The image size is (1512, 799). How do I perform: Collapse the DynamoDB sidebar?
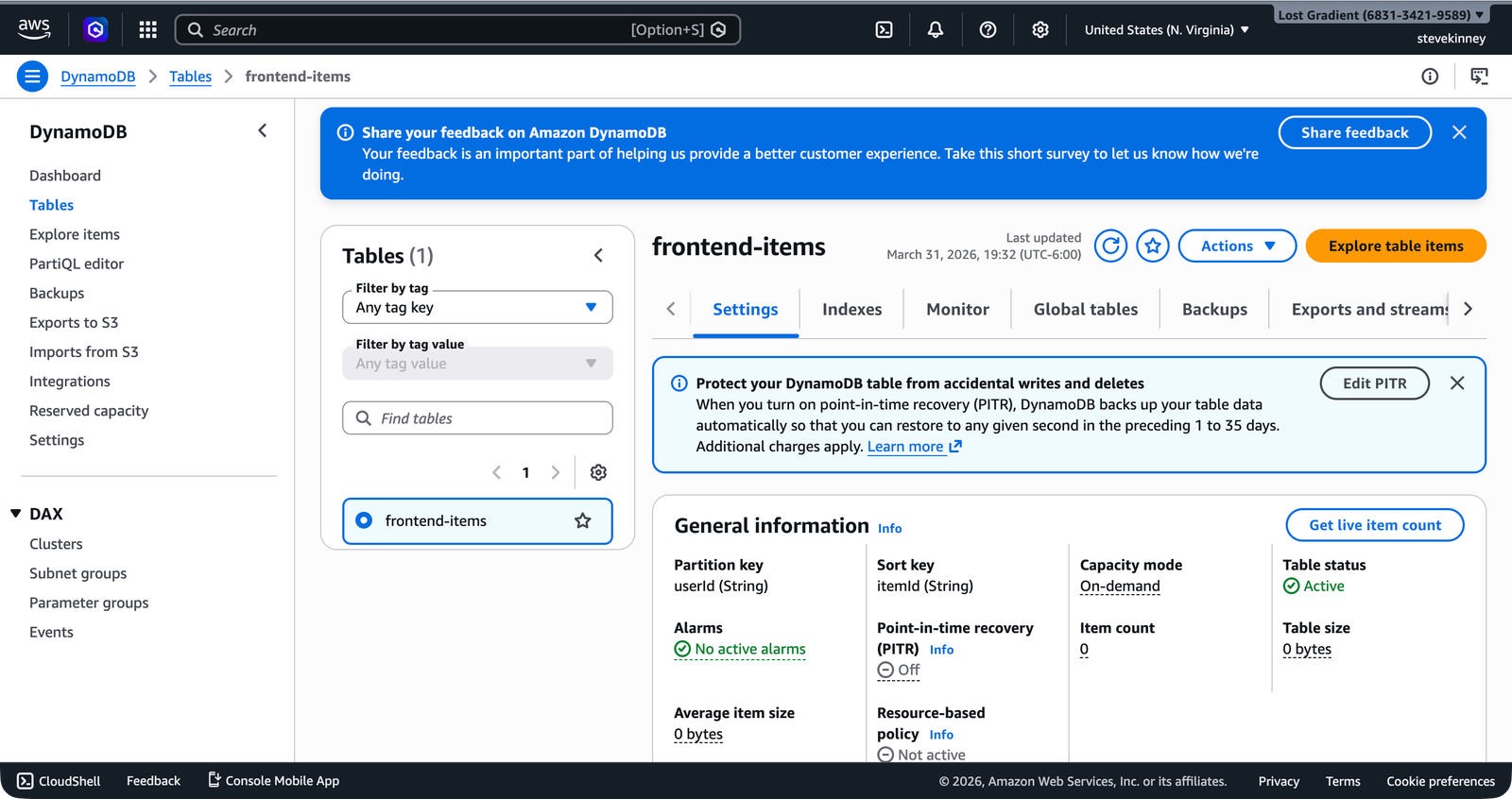click(263, 131)
